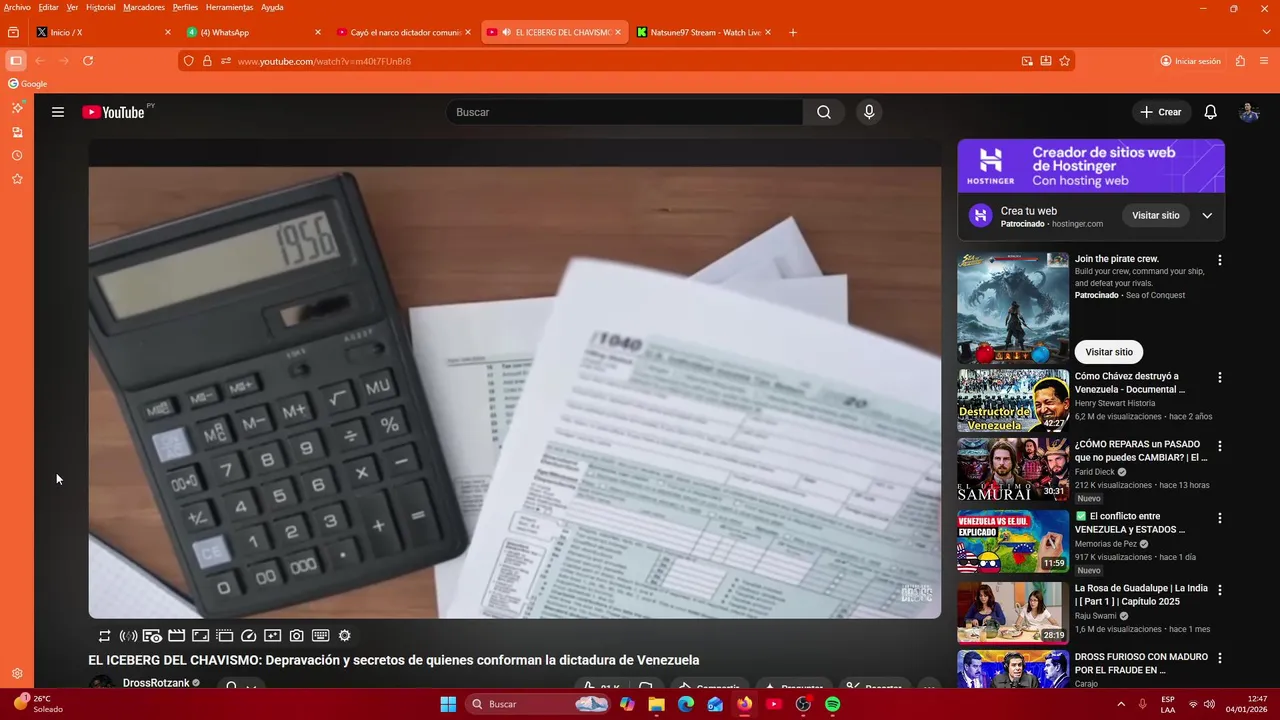Open Destructor de Venezuela video thumbnail
Screen dimensions: 1280x720
(1013, 401)
